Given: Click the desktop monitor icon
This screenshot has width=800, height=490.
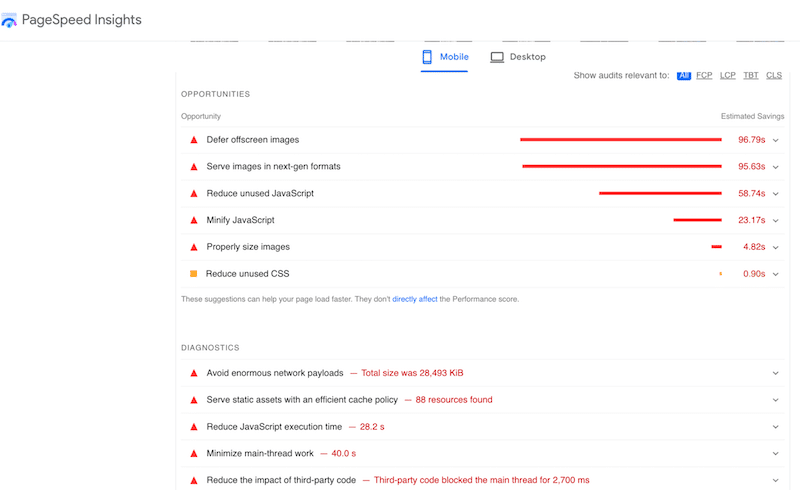Looking at the screenshot, I should coord(497,57).
